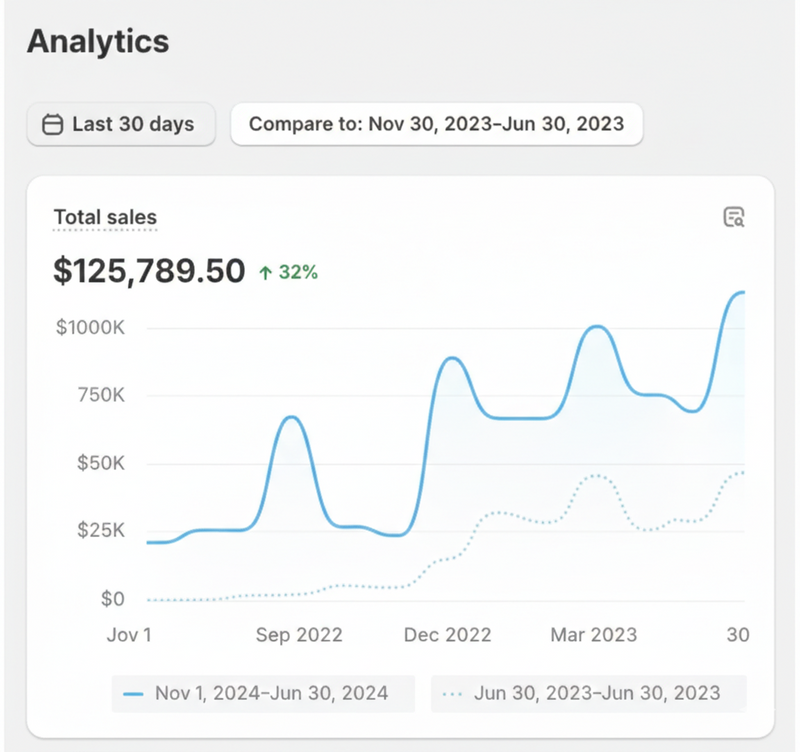Click the calendar icon beside Last 30 days
This screenshot has height=752, width=800.
pos(52,125)
